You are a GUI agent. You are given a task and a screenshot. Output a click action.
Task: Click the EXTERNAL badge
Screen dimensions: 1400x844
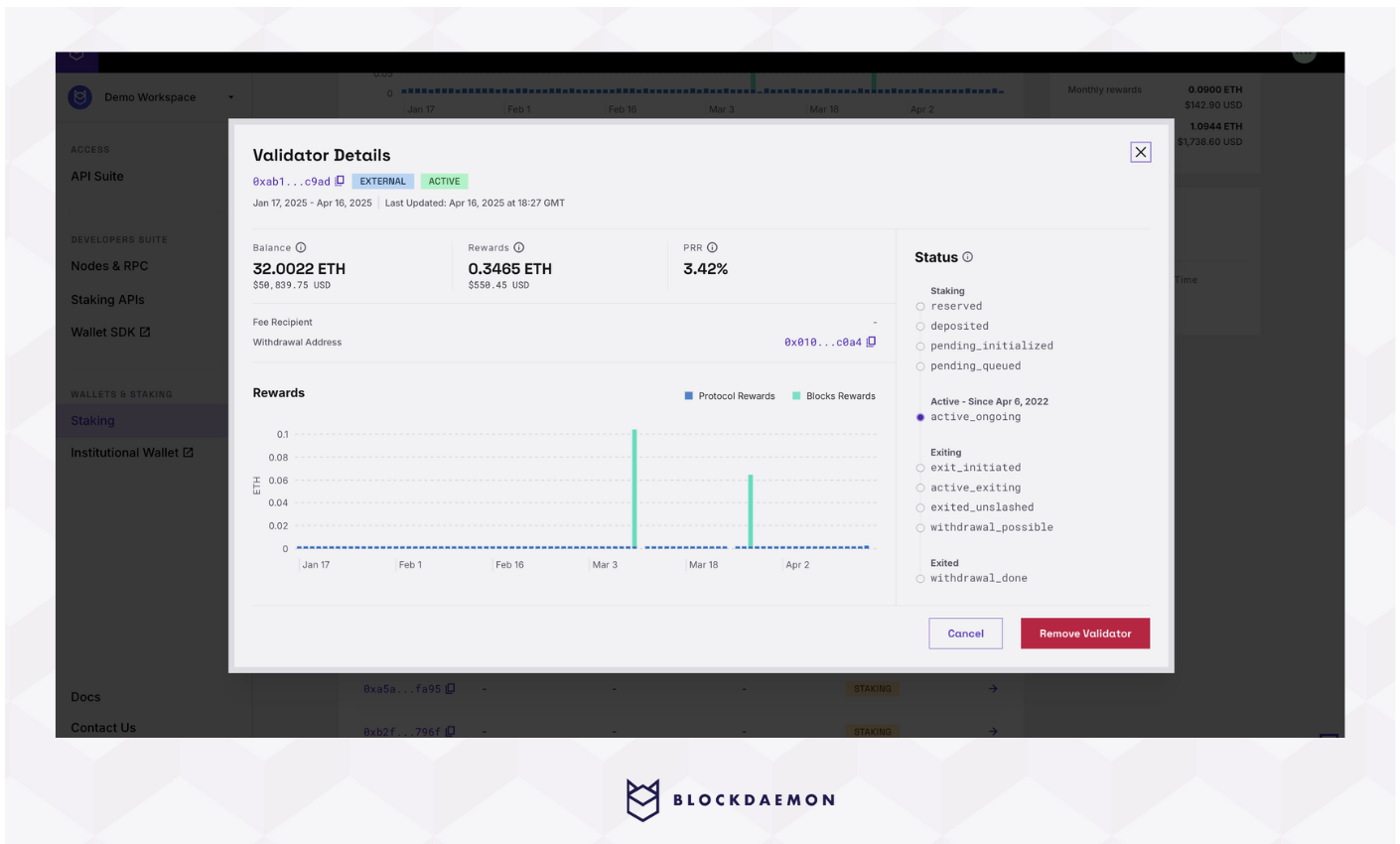pos(382,182)
